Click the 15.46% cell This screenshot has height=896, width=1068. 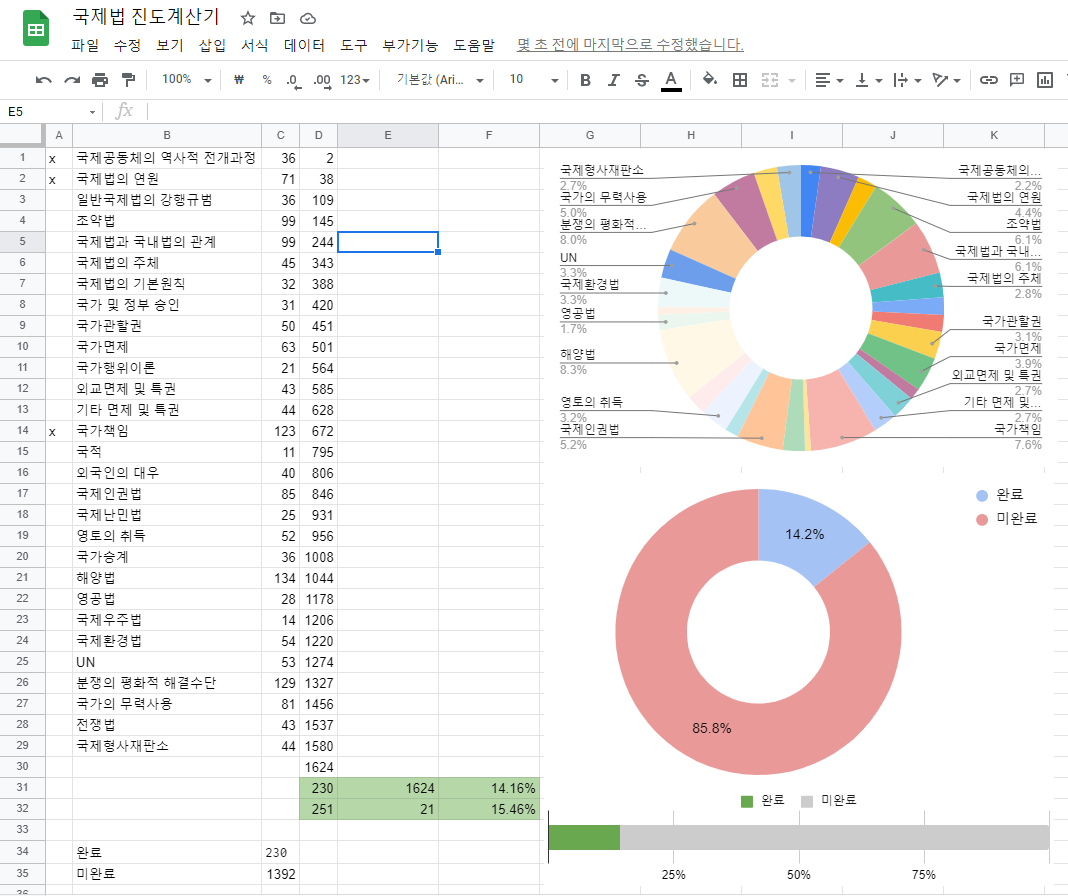click(489, 809)
